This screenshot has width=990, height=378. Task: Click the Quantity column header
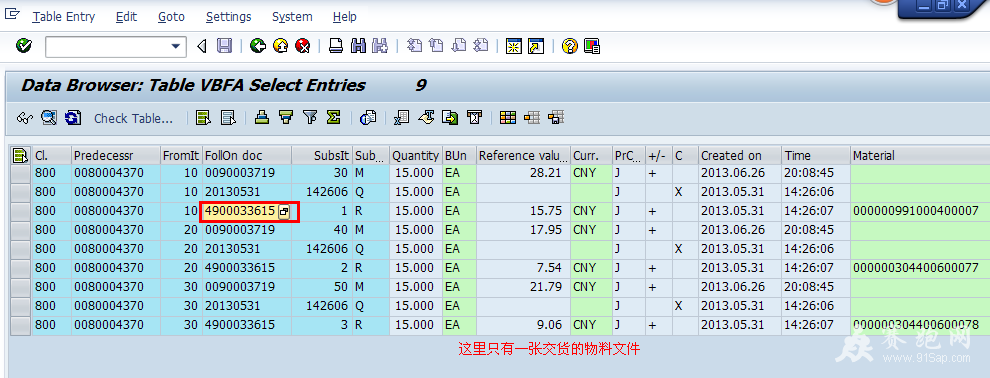(415, 155)
